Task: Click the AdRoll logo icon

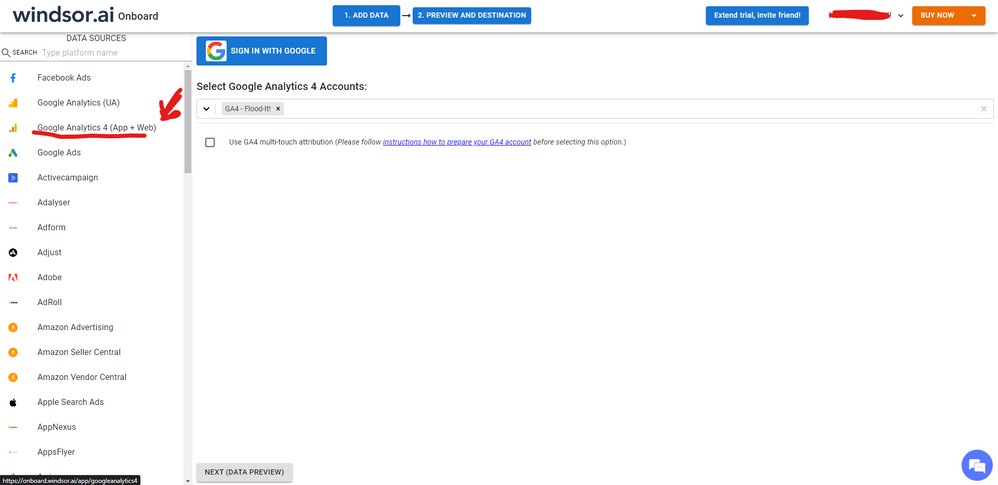Action: [13, 302]
